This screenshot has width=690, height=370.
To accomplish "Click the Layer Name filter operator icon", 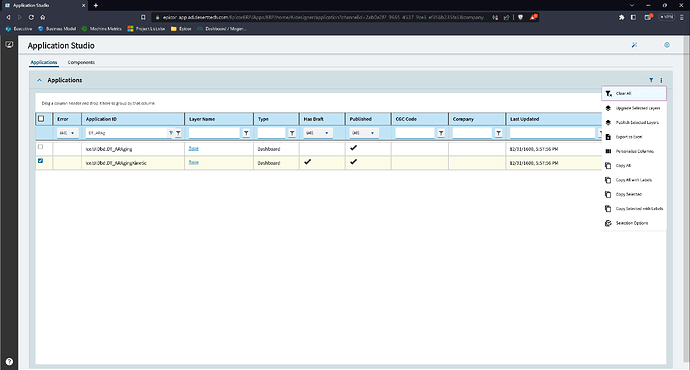I will coord(246,133).
